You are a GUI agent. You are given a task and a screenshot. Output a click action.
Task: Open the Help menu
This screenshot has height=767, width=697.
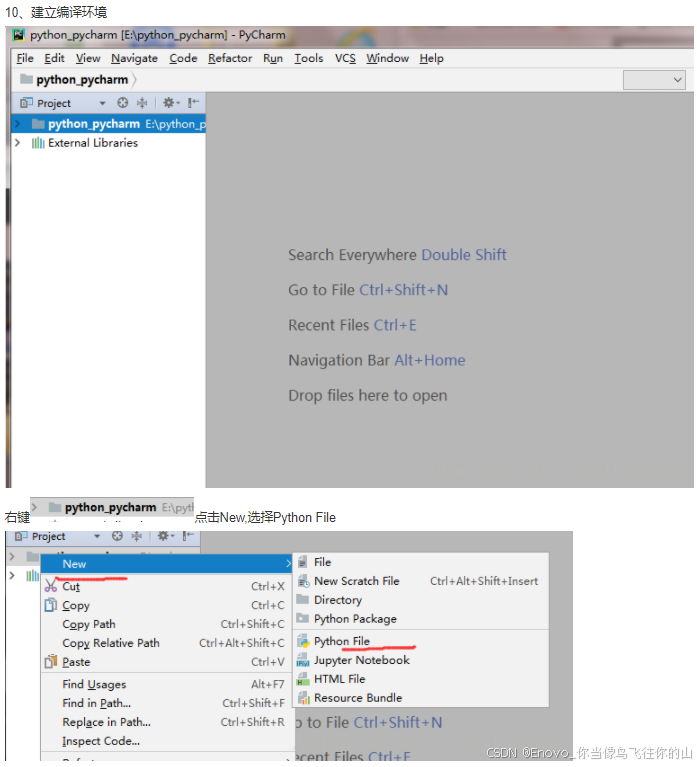point(431,58)
